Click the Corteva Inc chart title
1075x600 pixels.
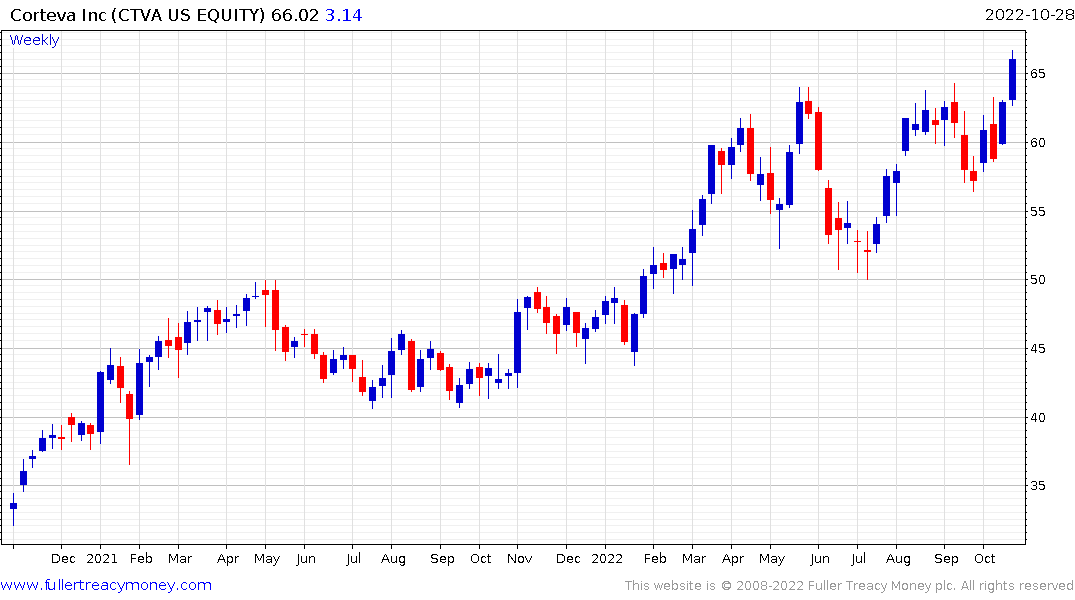137,15
